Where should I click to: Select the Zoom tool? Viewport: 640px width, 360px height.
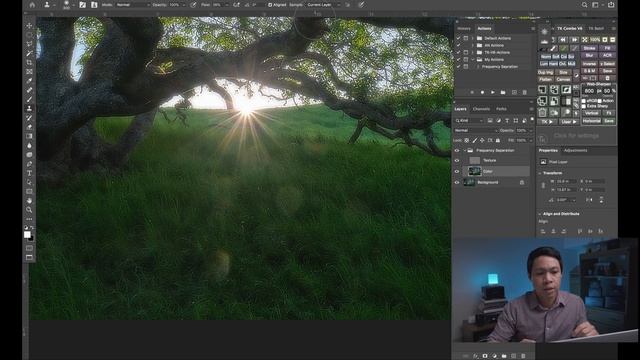(x=29, y=210)
